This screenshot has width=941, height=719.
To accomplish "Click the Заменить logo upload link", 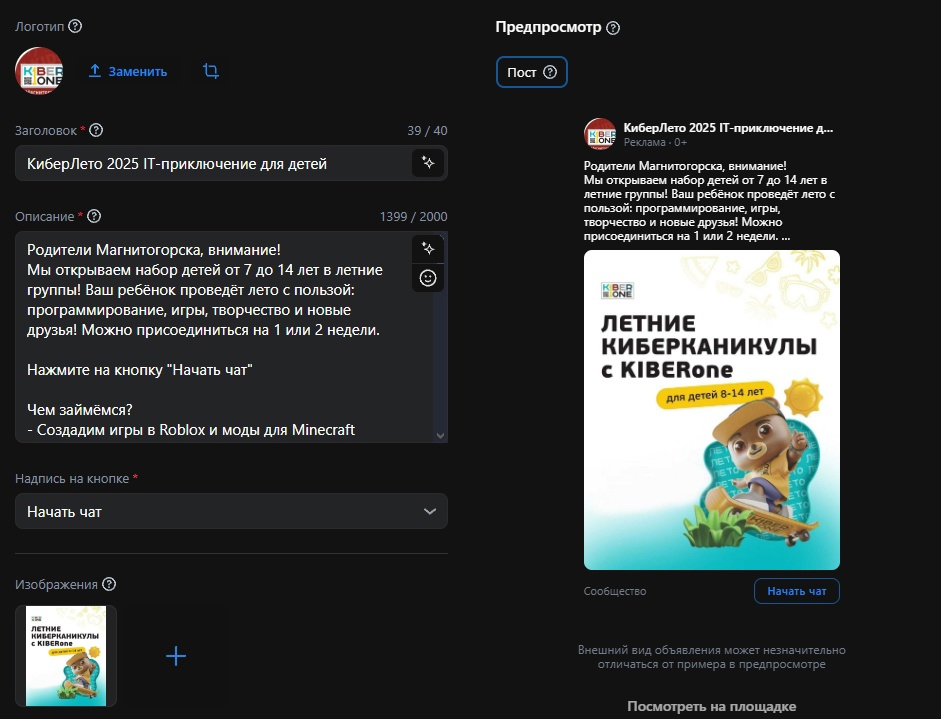I will point(128,71).
